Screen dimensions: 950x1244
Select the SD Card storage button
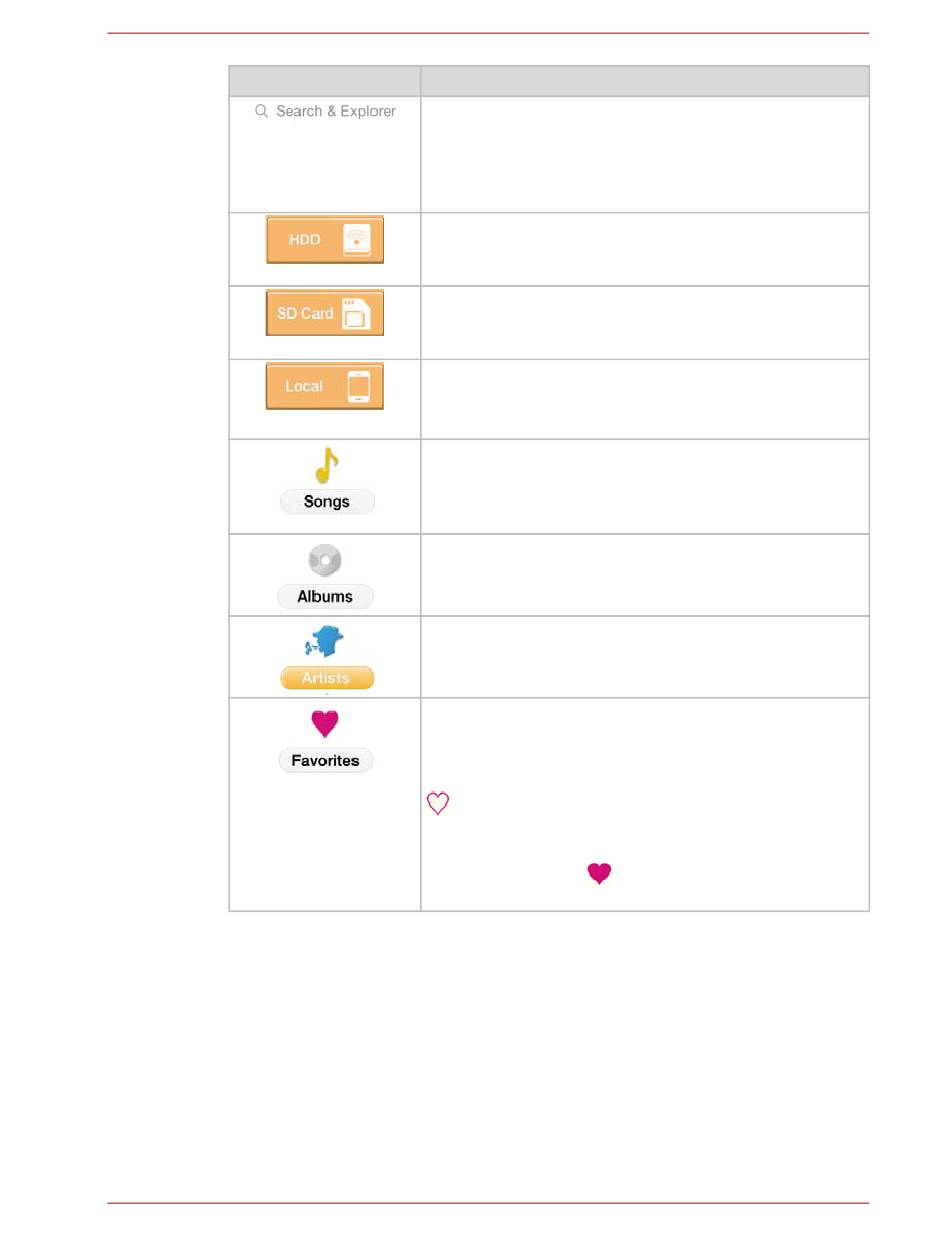(325, 313)
